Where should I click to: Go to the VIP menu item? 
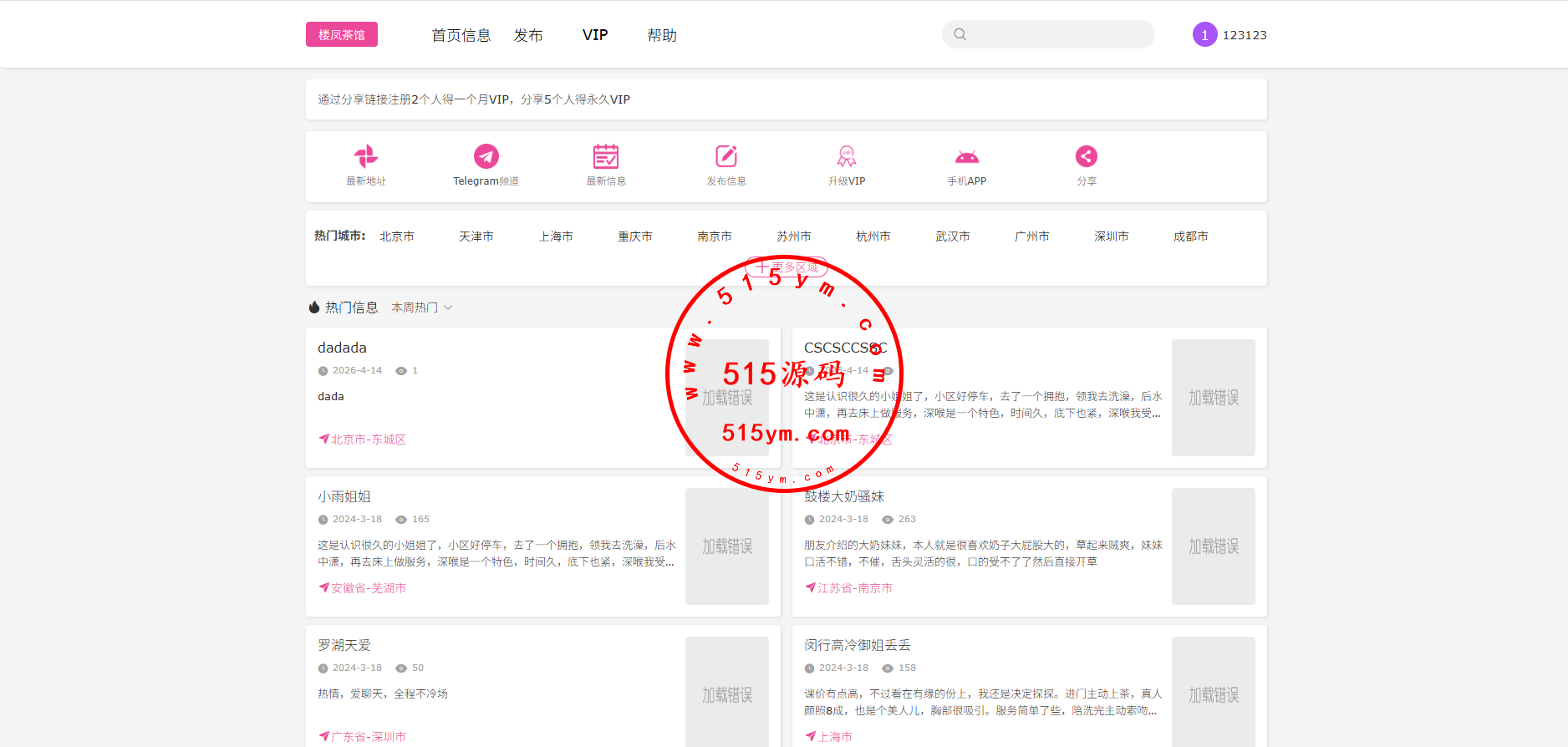click(595, 35)
